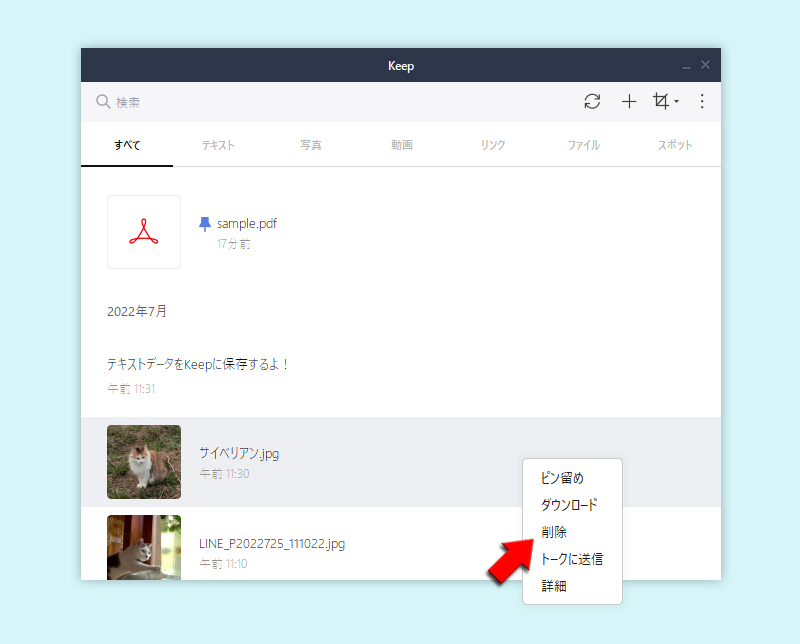Choose トークに送信 from the context menu
This screenshot has width=800, height=644.
(x=572, y=559)
